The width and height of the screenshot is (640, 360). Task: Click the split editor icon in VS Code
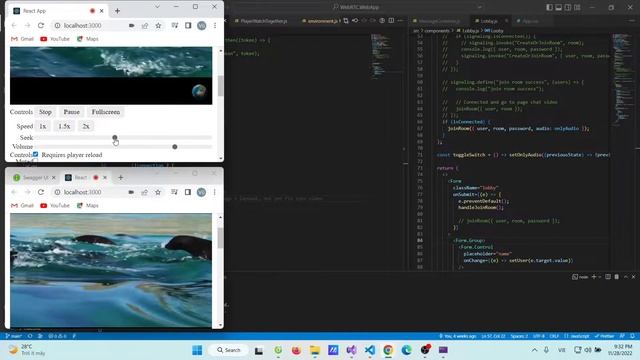coord(391,20)
